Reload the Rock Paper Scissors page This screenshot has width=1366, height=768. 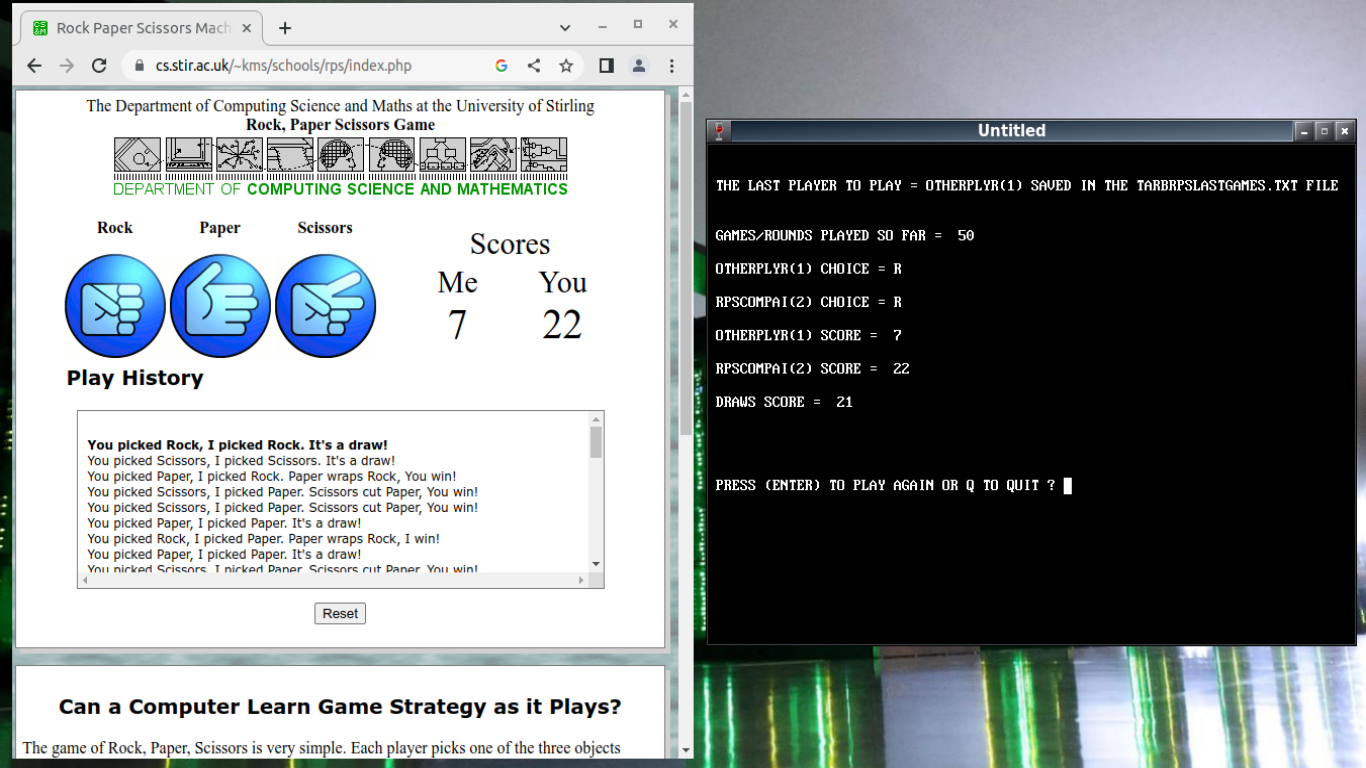click(99, 65)
